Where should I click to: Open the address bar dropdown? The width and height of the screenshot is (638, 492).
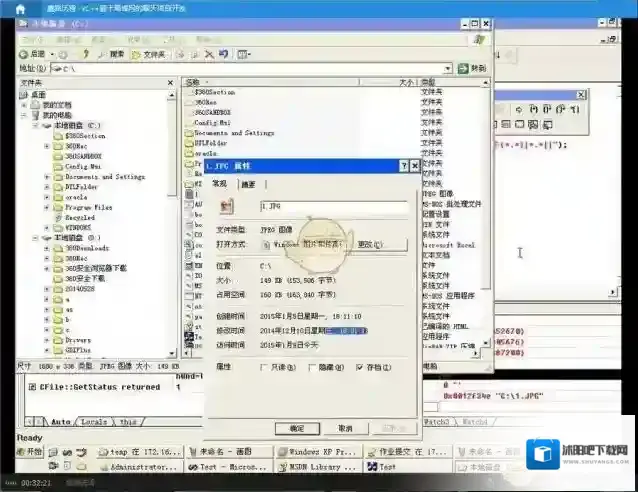click(x=449, y=68)
